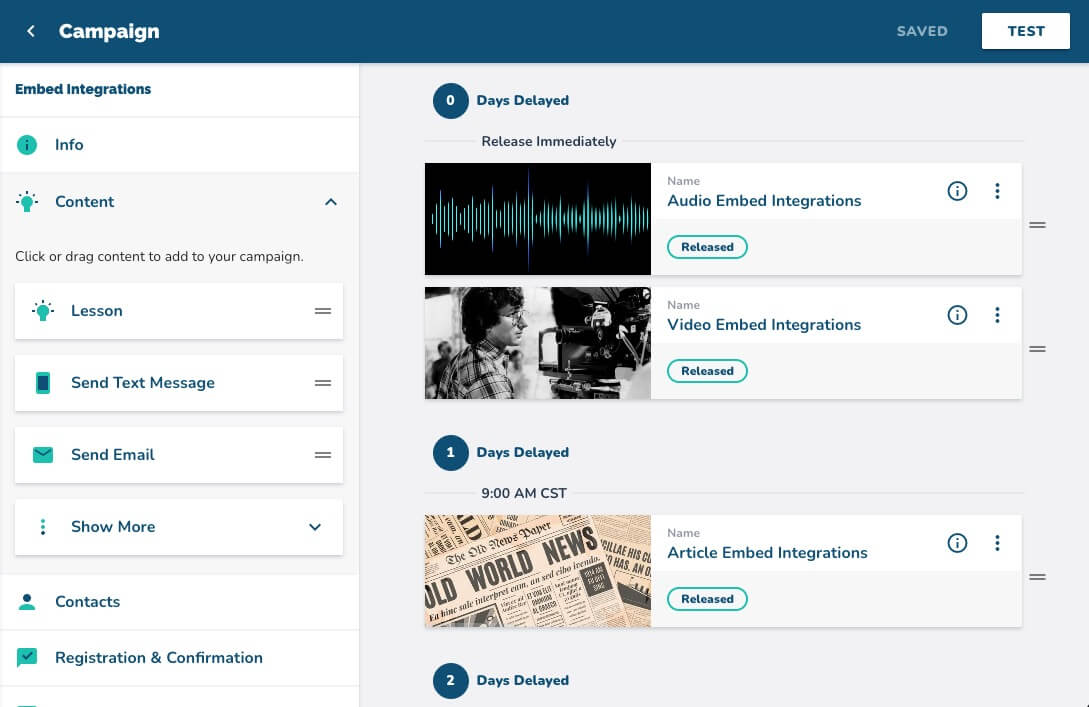Viewport: 1089px width, 707px height.
Task: Click info icon on Video Embed Integrations
Action: coord(957,315)
